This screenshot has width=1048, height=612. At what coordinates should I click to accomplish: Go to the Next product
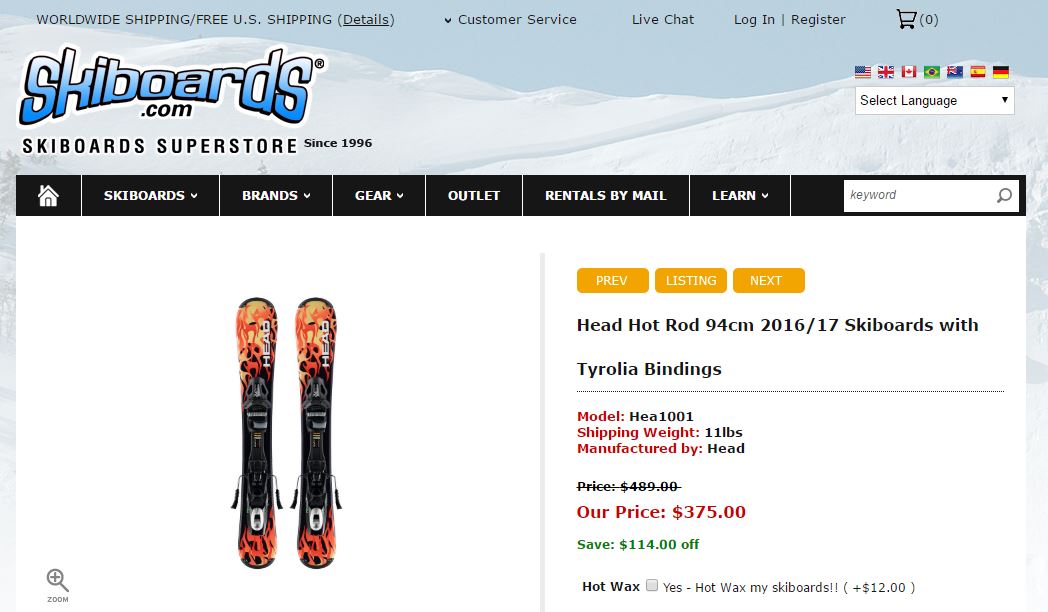(x=769, y=281)
